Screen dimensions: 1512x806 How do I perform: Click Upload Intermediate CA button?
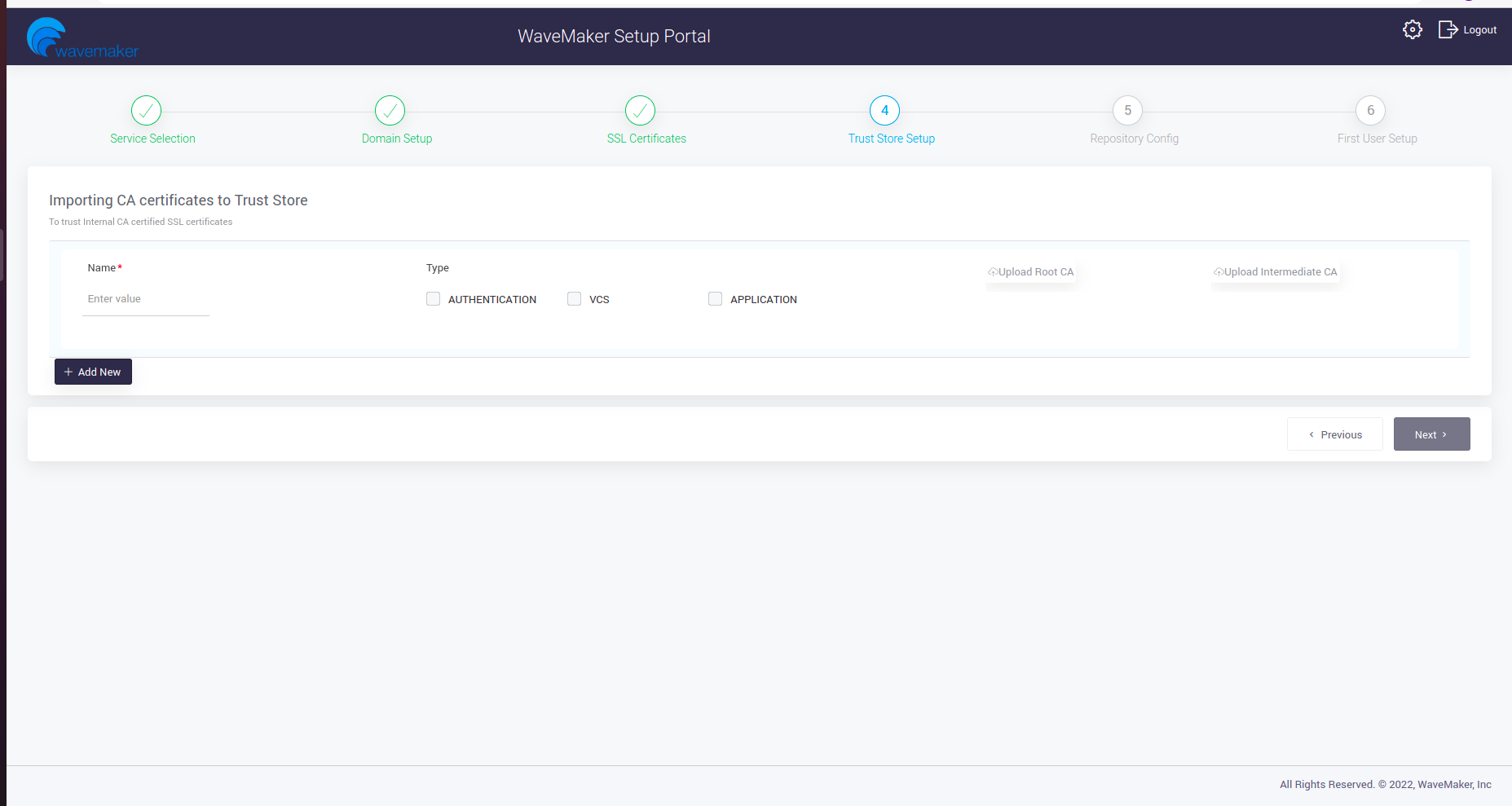click(1276, 272)
